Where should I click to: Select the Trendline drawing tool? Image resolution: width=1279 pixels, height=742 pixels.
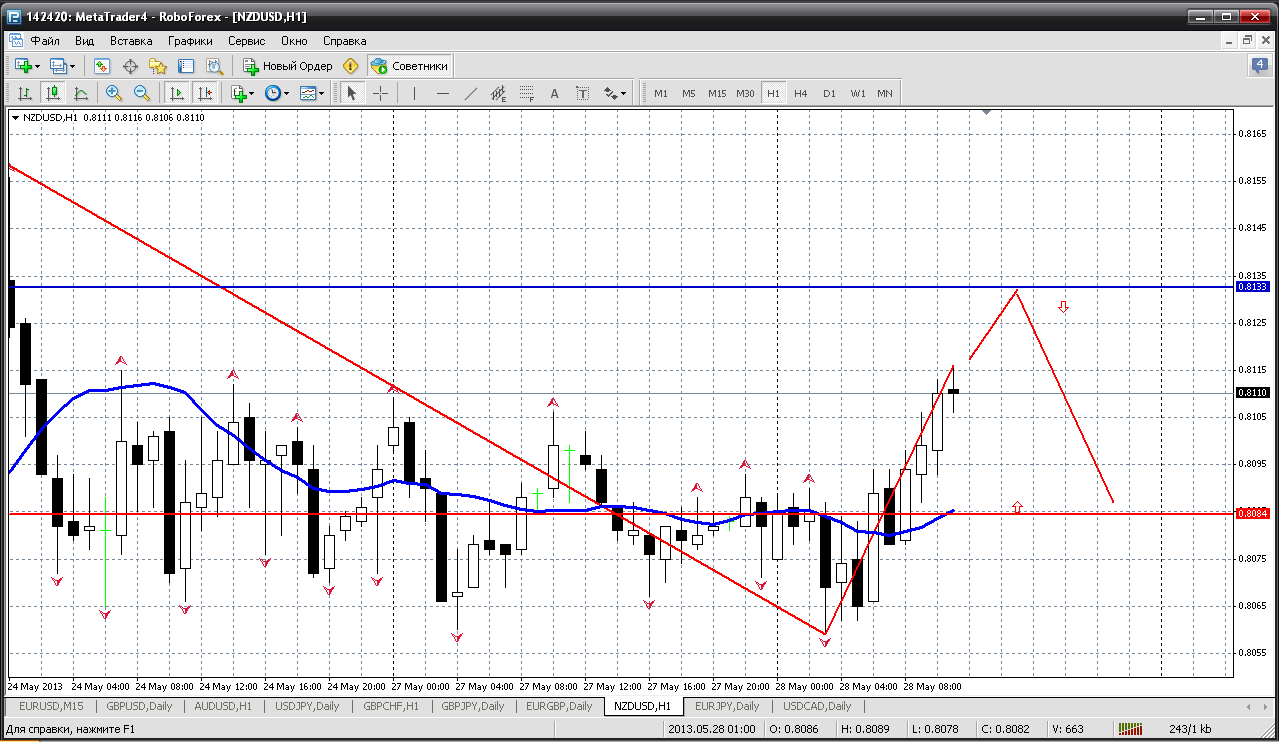(471, 93)
